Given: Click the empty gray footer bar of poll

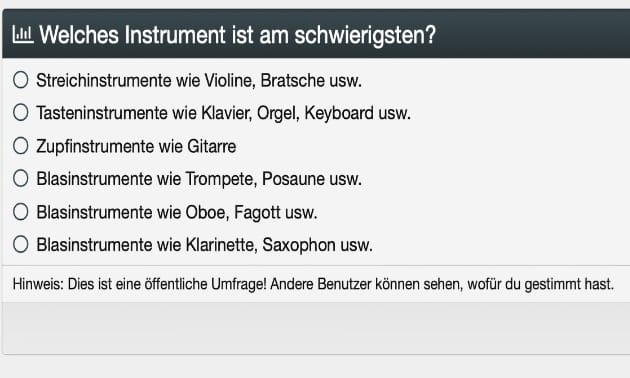Looking at the screenshot, I should coord(316,328).
